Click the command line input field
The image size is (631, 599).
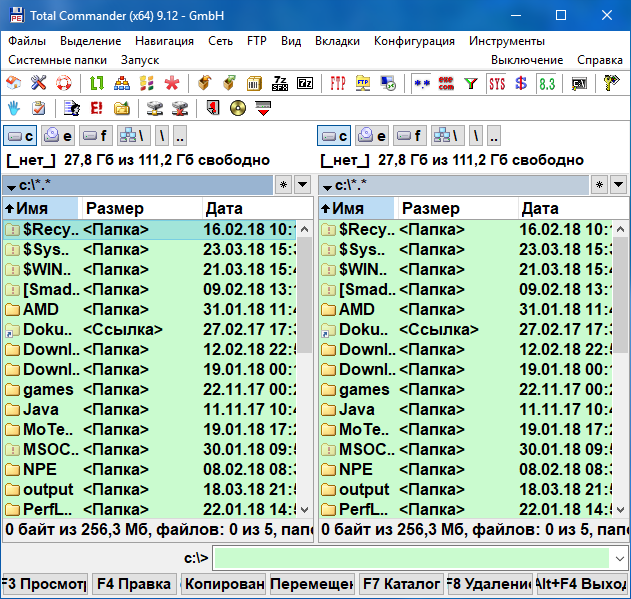click(x=410, y=558)
